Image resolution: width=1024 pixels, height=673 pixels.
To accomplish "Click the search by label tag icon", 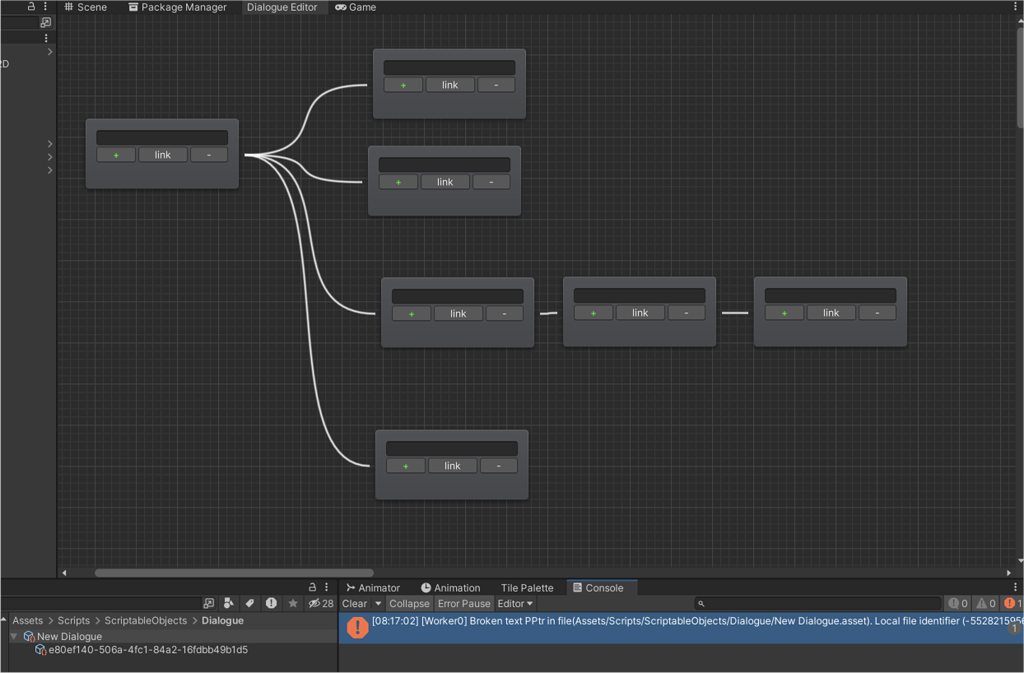I will (x=250, y=603).
